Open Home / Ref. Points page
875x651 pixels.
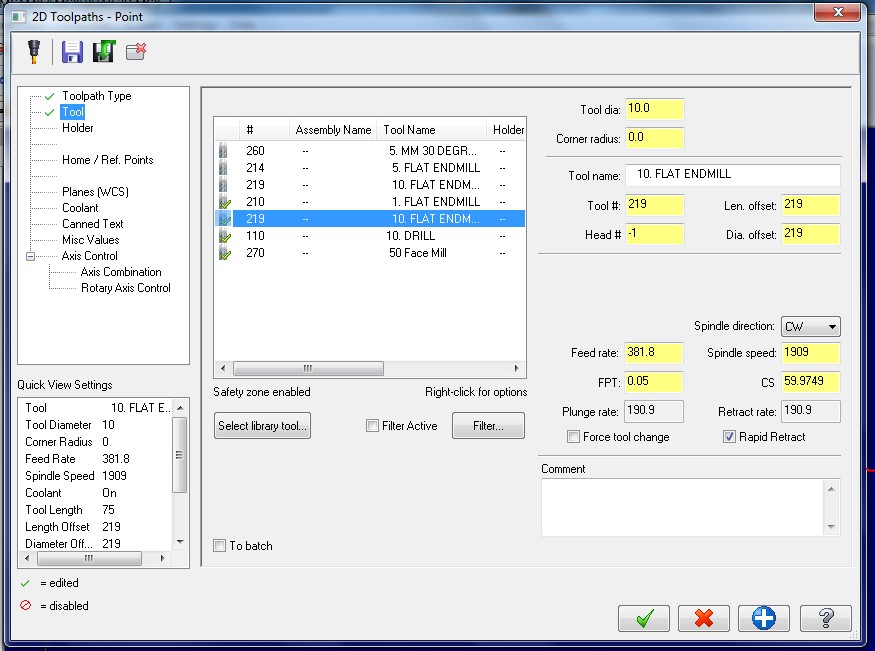tap(108, 160)
